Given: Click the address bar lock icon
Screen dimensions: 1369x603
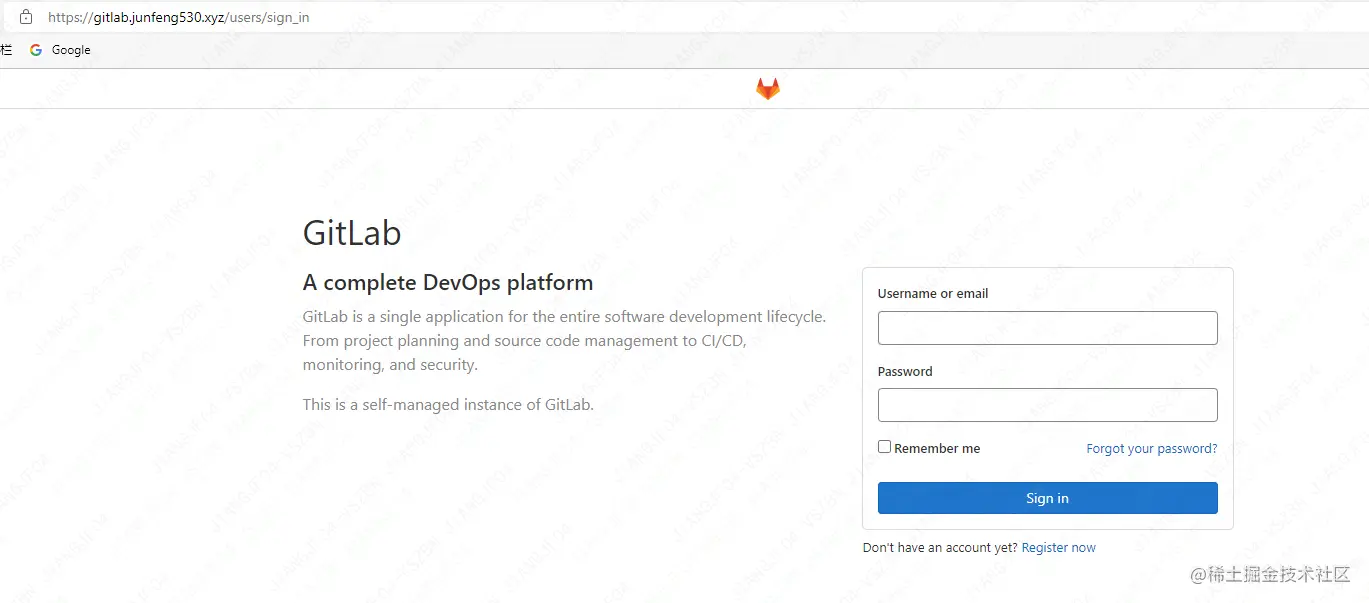Looking at the screenshot, I should 26,17.
